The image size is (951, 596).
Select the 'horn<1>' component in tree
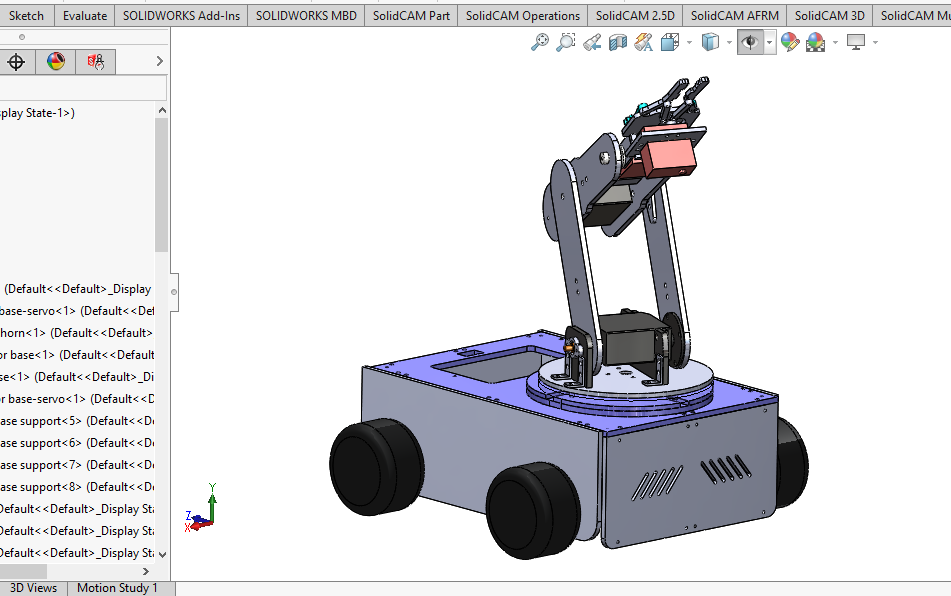click(77, 333)
